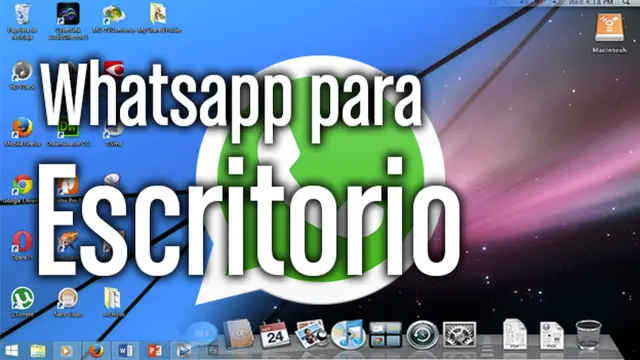Open the shortcut at the top of the second icon column
The width and height of the screenshot is (640, 360).
click(x=68, y=14)
